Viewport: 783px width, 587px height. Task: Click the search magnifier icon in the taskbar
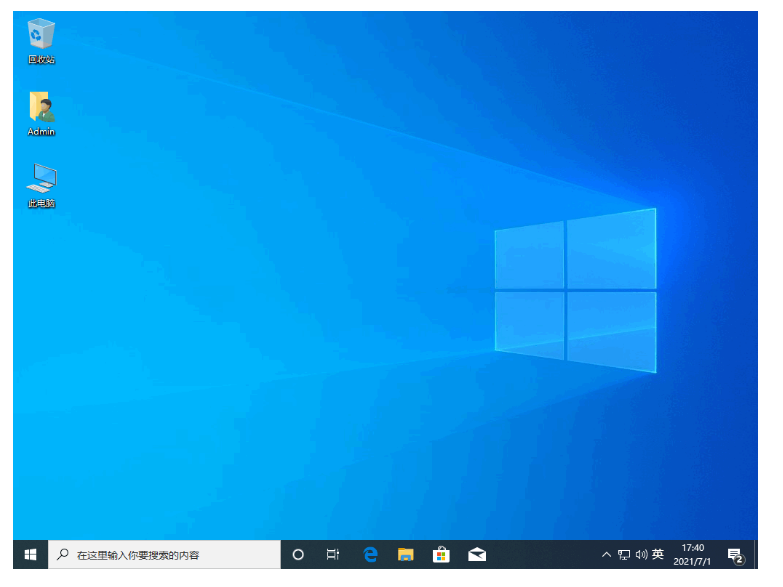pyautogui.click(x=63, y=554)
